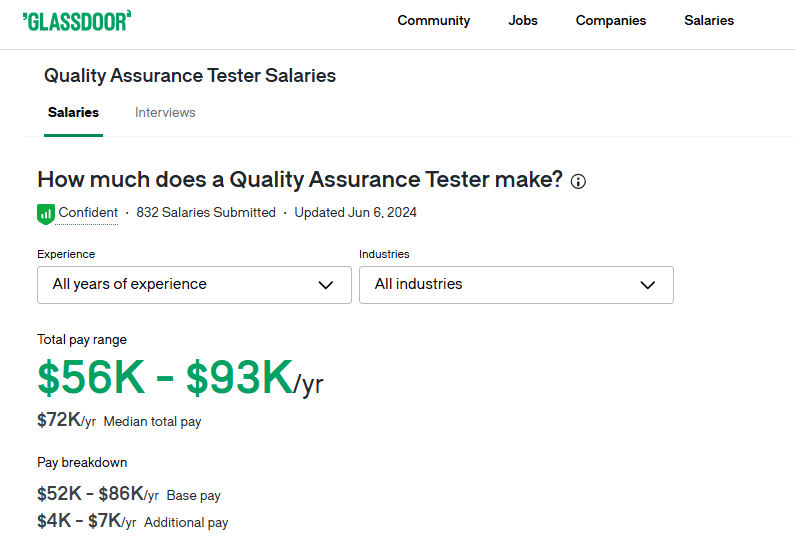Open the Community menu
796x544 pixels.
tap(433, 20)
